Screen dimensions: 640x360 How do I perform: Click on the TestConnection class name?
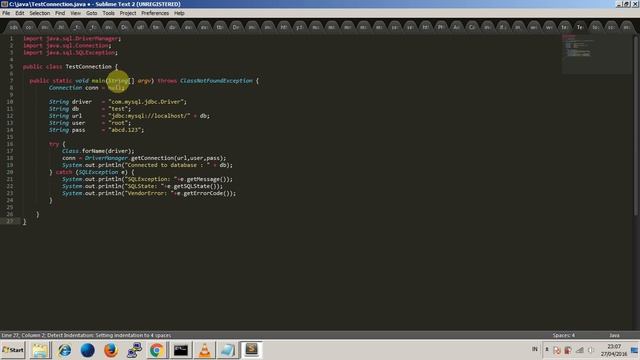(89, 67)
